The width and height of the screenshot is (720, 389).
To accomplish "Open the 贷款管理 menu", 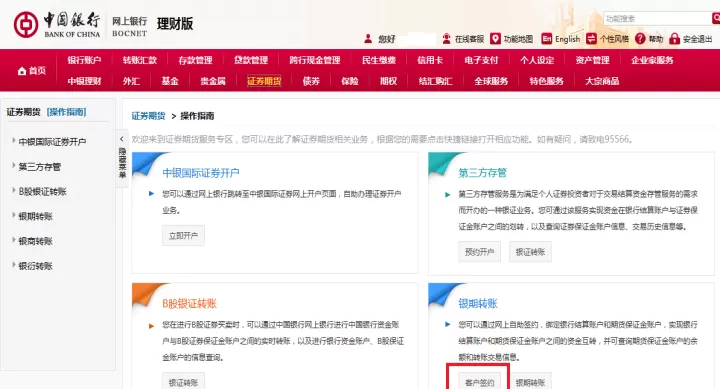I will [x=251, y=60].
